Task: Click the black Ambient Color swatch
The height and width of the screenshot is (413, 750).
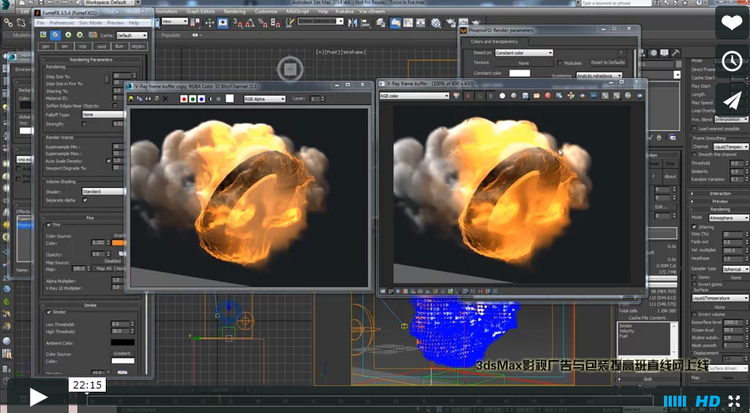Action: [122, 343]
